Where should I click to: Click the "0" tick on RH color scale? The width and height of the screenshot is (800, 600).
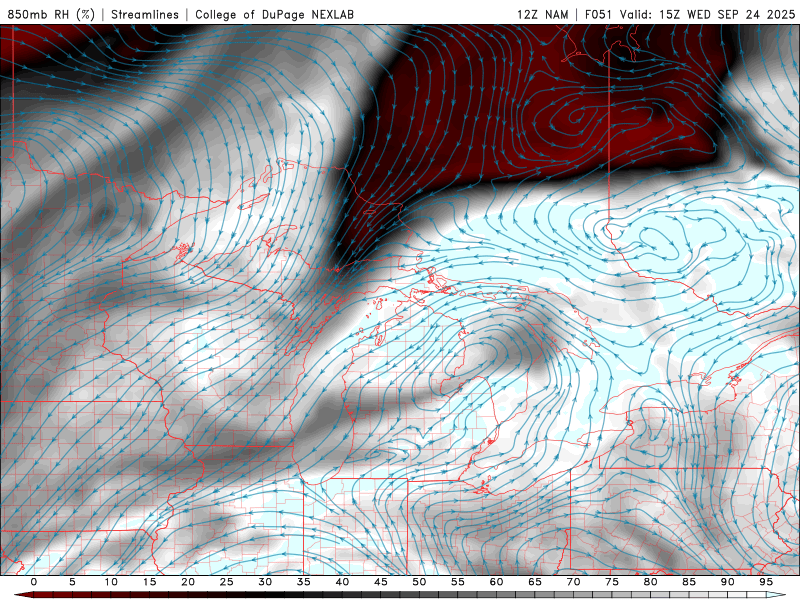point(34,582)
